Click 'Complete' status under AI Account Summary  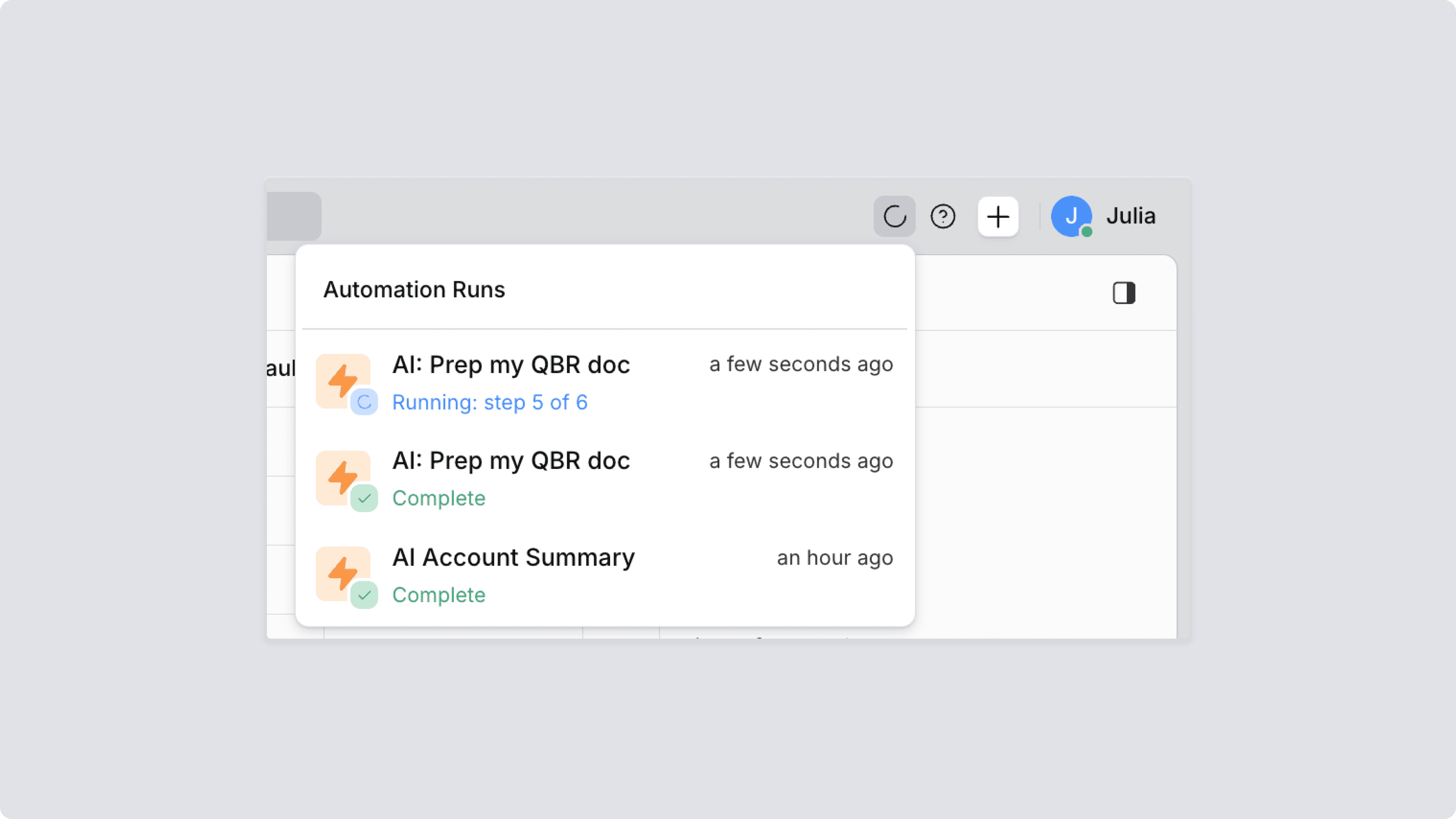439,595
